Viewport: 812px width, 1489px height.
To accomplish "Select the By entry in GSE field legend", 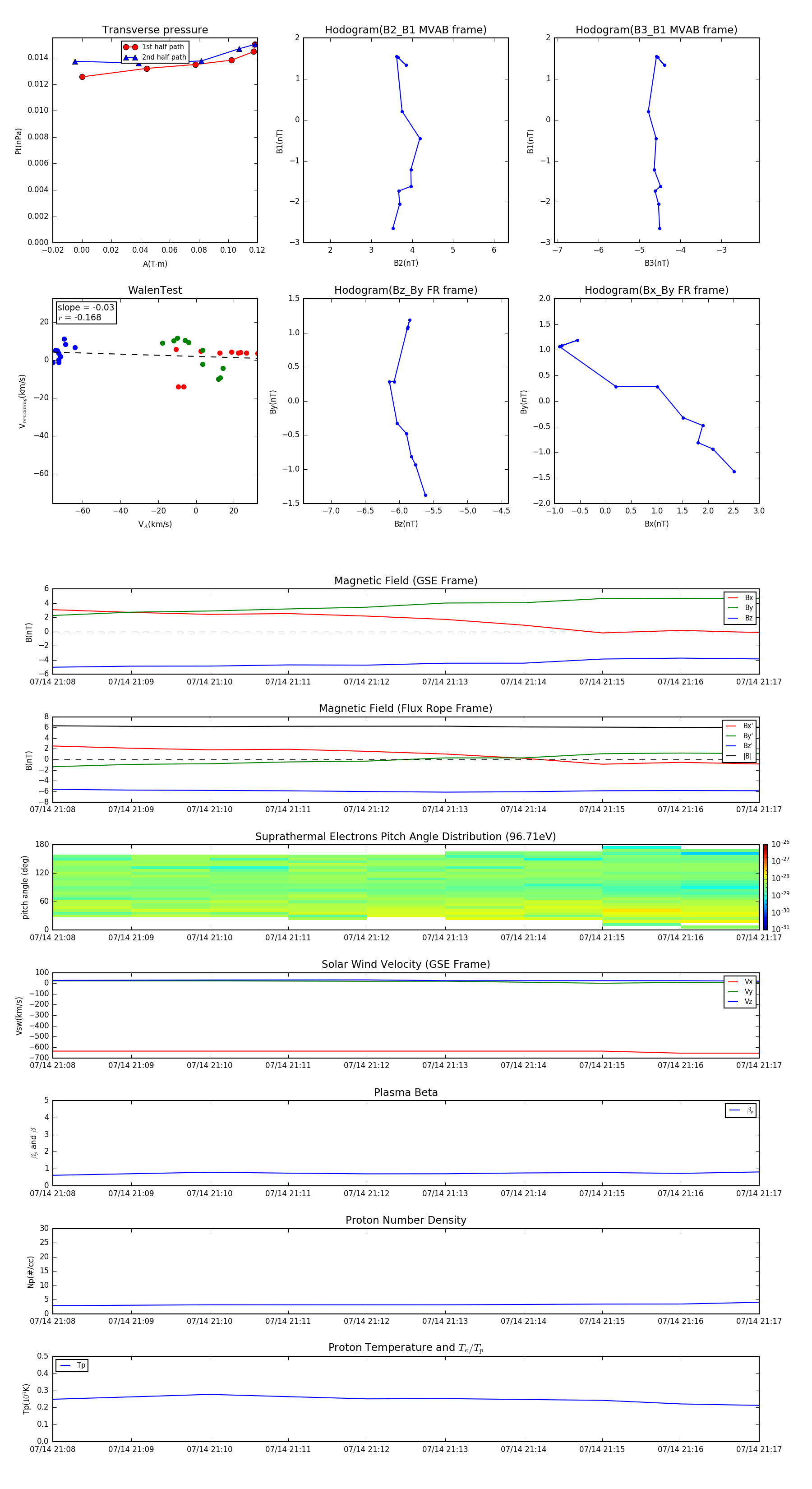I will click(x=740, y=608).
